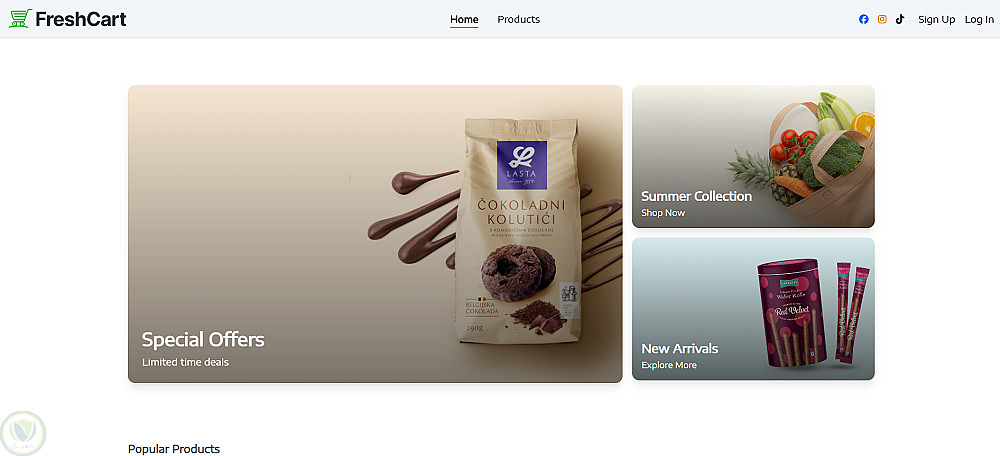The image size is (1000, 456).
Task: Click the vegetable grocery bag image
Action: point(801,156)
